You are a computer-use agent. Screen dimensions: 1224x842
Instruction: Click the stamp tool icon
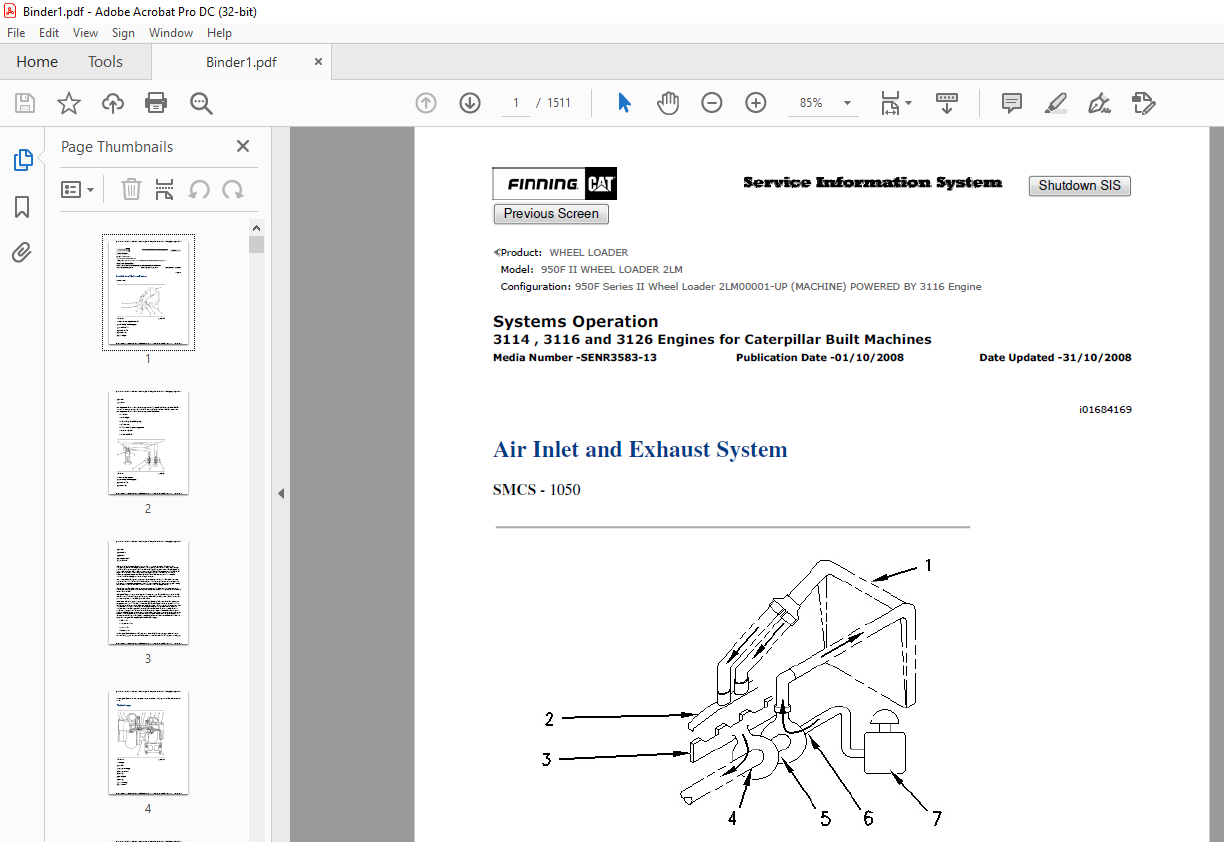(x=1144, y=103)
